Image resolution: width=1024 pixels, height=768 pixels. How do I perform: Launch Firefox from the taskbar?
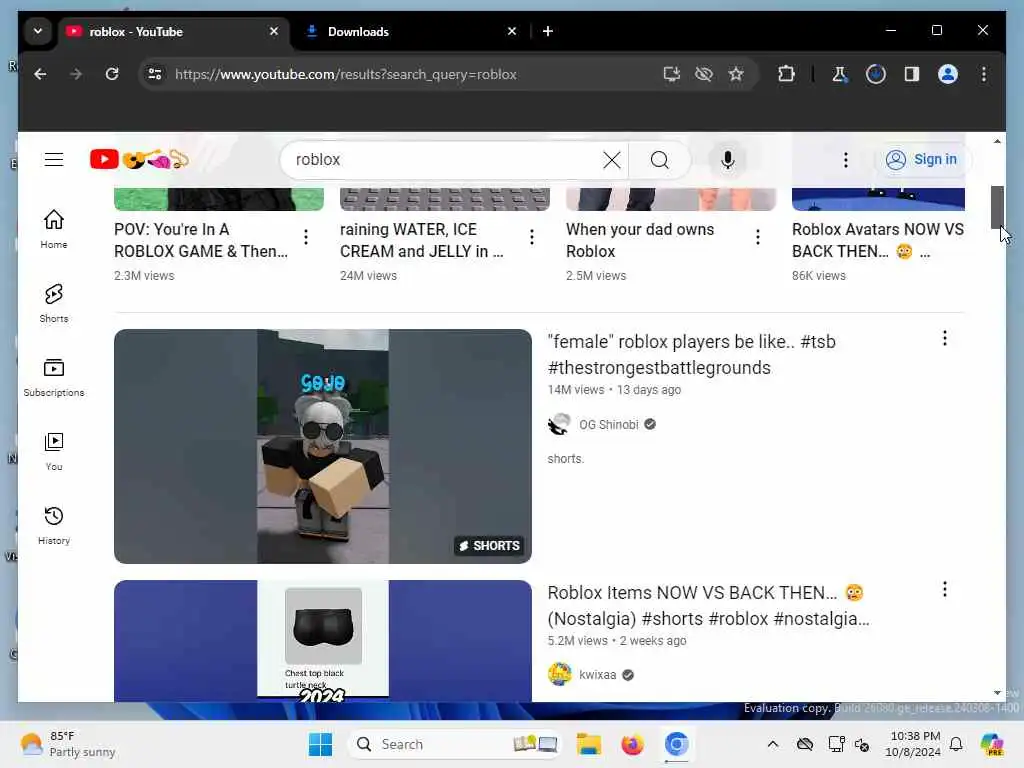tap(632, 744)
